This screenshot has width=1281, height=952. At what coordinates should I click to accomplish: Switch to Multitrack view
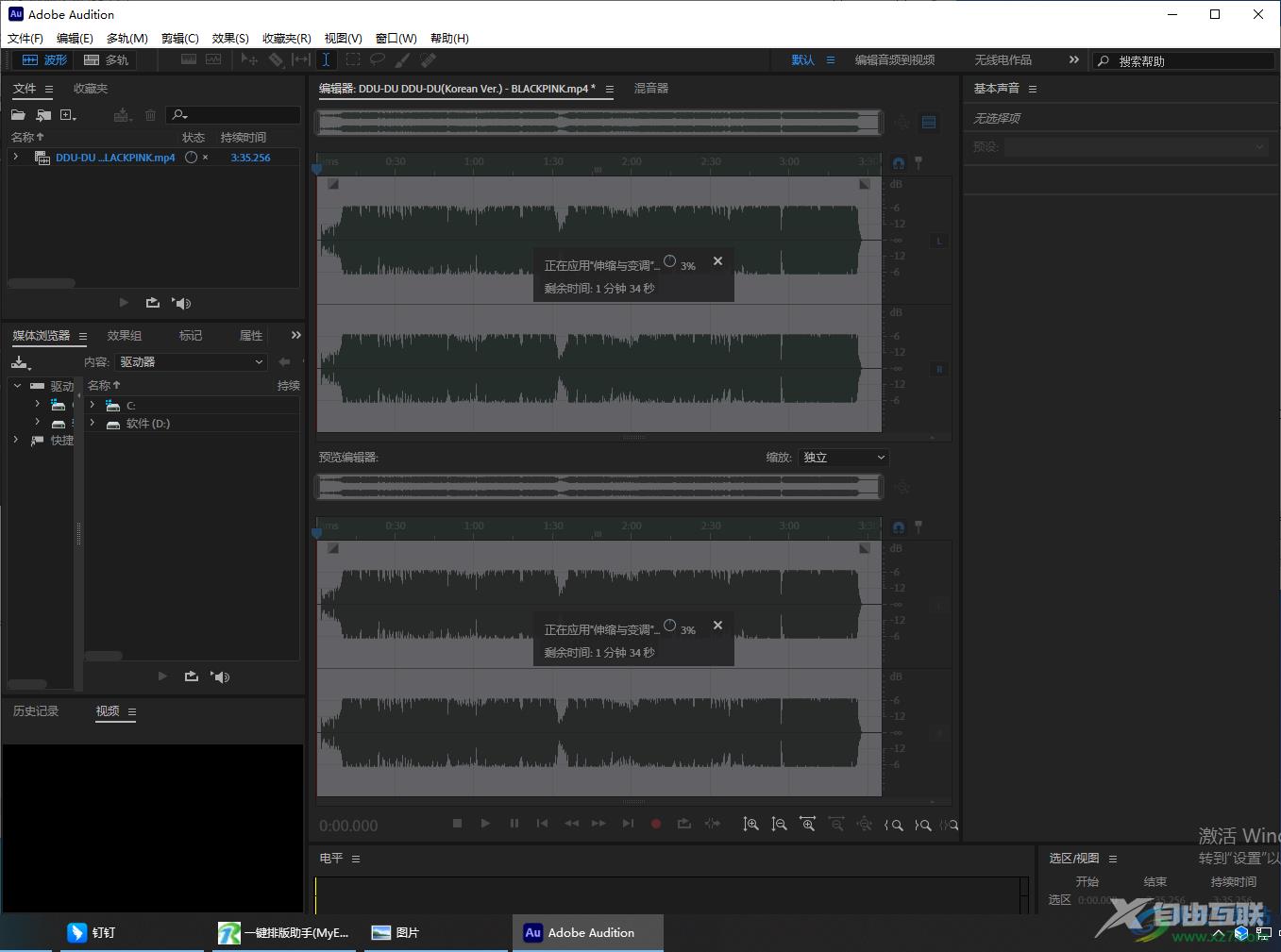[106, 59]
